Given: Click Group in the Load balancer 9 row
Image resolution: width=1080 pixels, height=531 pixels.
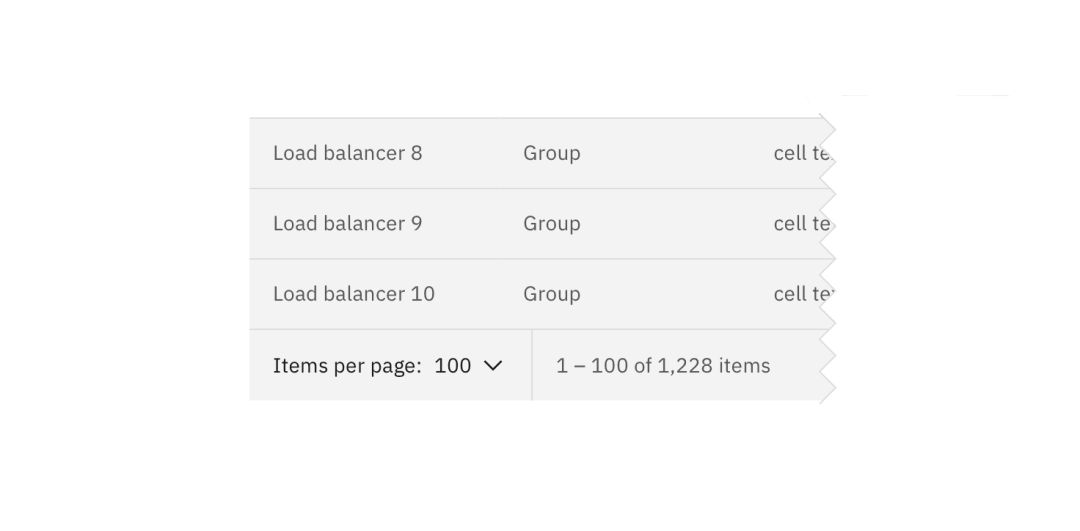Looking at the screenshot, I should (x=551, y=223).
